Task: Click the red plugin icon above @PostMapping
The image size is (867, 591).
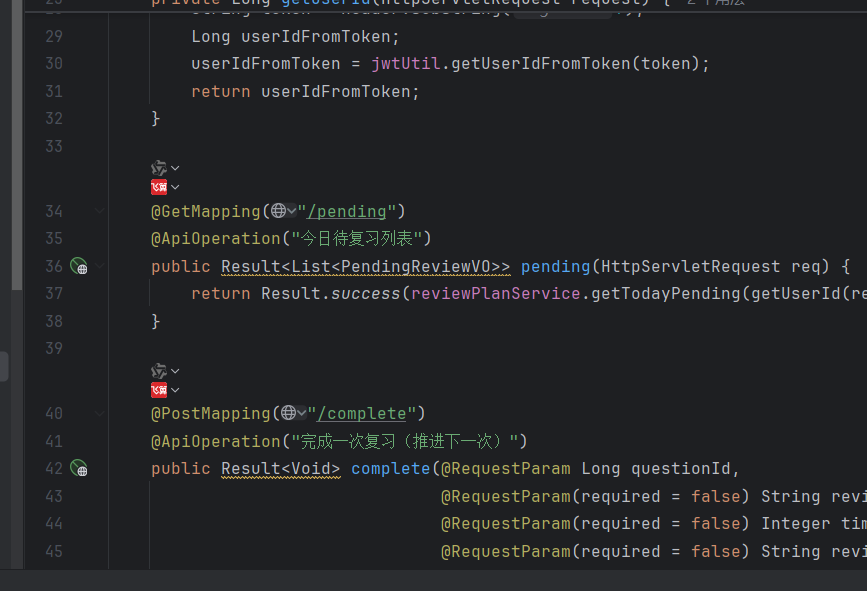Action: (159, 390)
